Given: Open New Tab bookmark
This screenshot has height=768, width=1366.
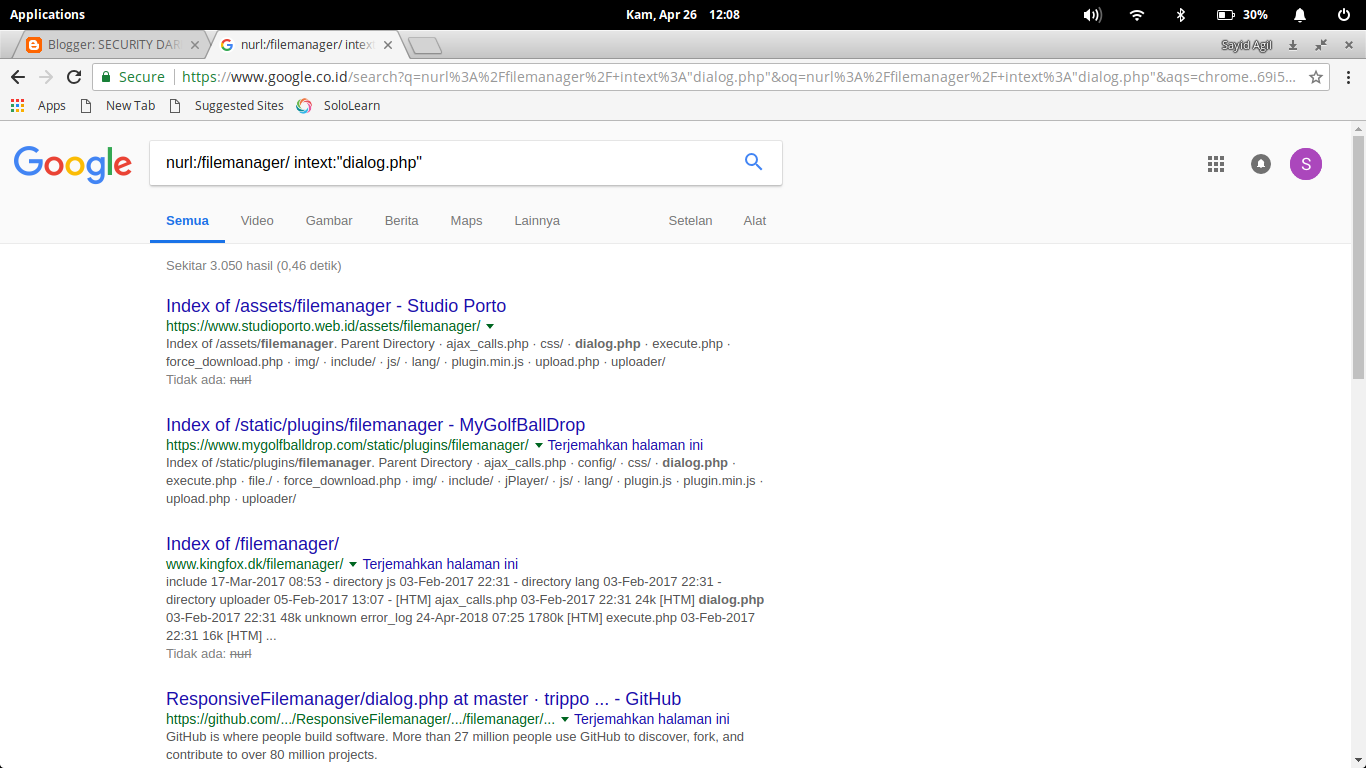Looking at the screenshot, I should point(118,105).
